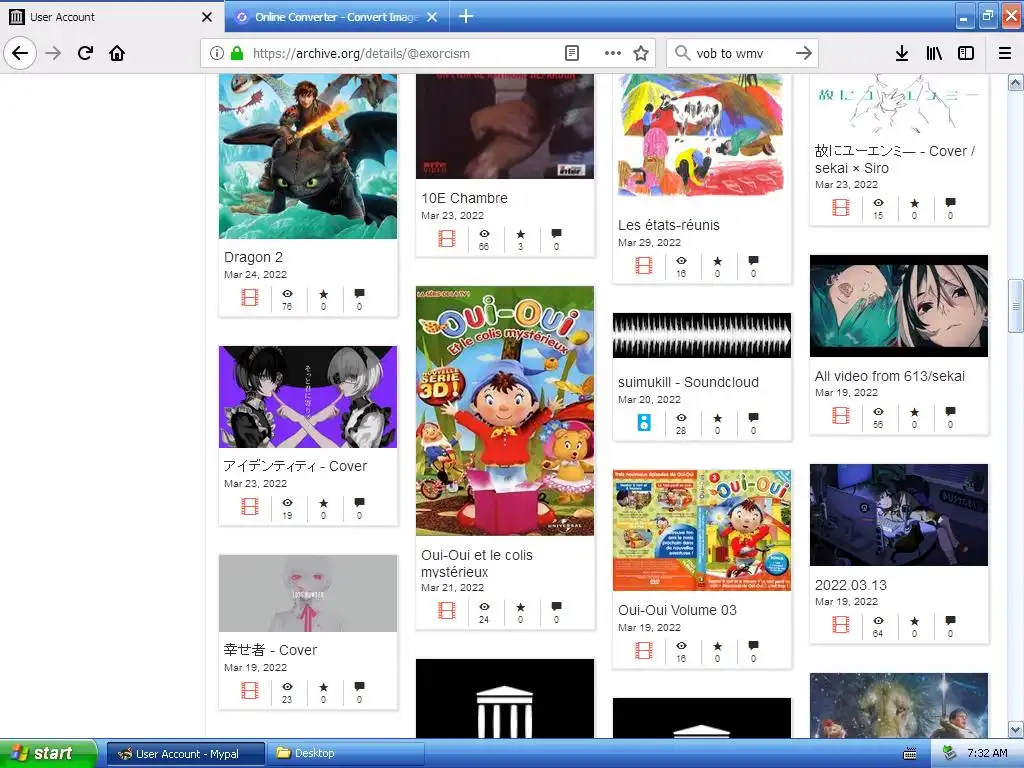Open page actions three-dot menu
The image size is (1024, 768).
tap(613, 53)
